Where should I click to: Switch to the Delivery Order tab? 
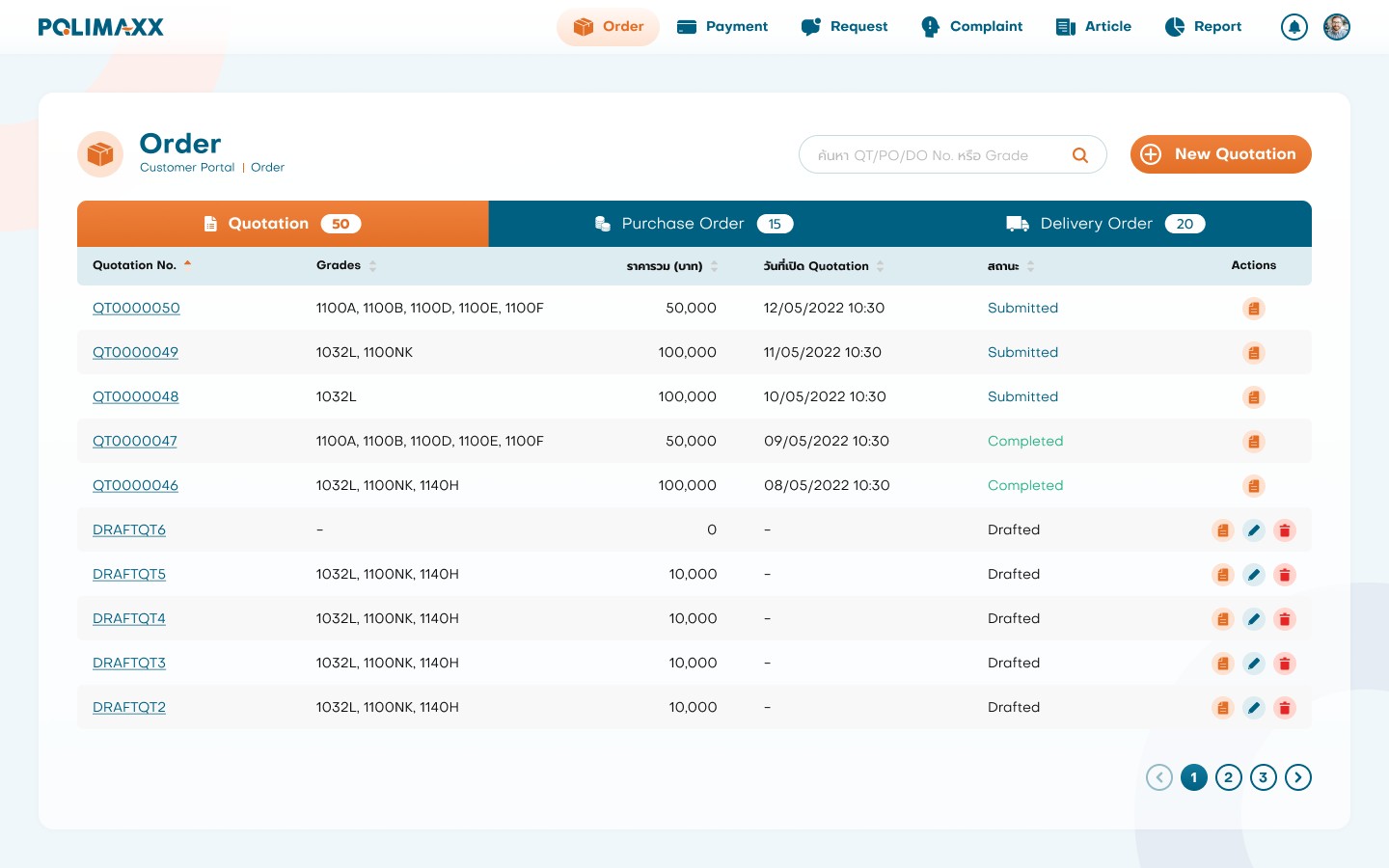coord(1104,224)
